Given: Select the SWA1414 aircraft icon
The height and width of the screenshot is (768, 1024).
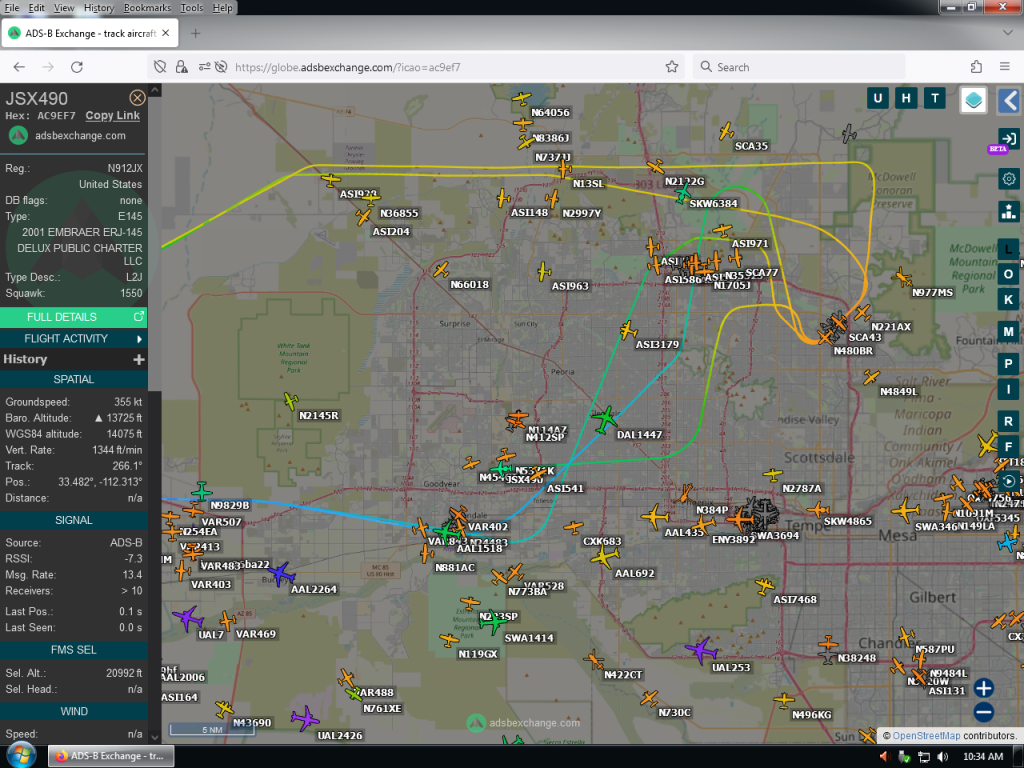Looking at the screenshot, I should click(x=492, y=622).
